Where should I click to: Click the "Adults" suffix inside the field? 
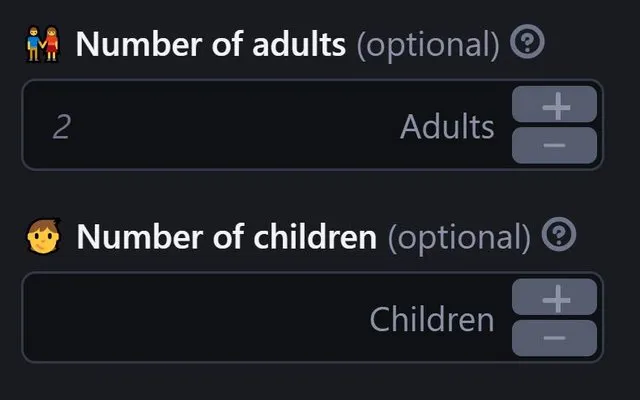click(x=447, y=127)
